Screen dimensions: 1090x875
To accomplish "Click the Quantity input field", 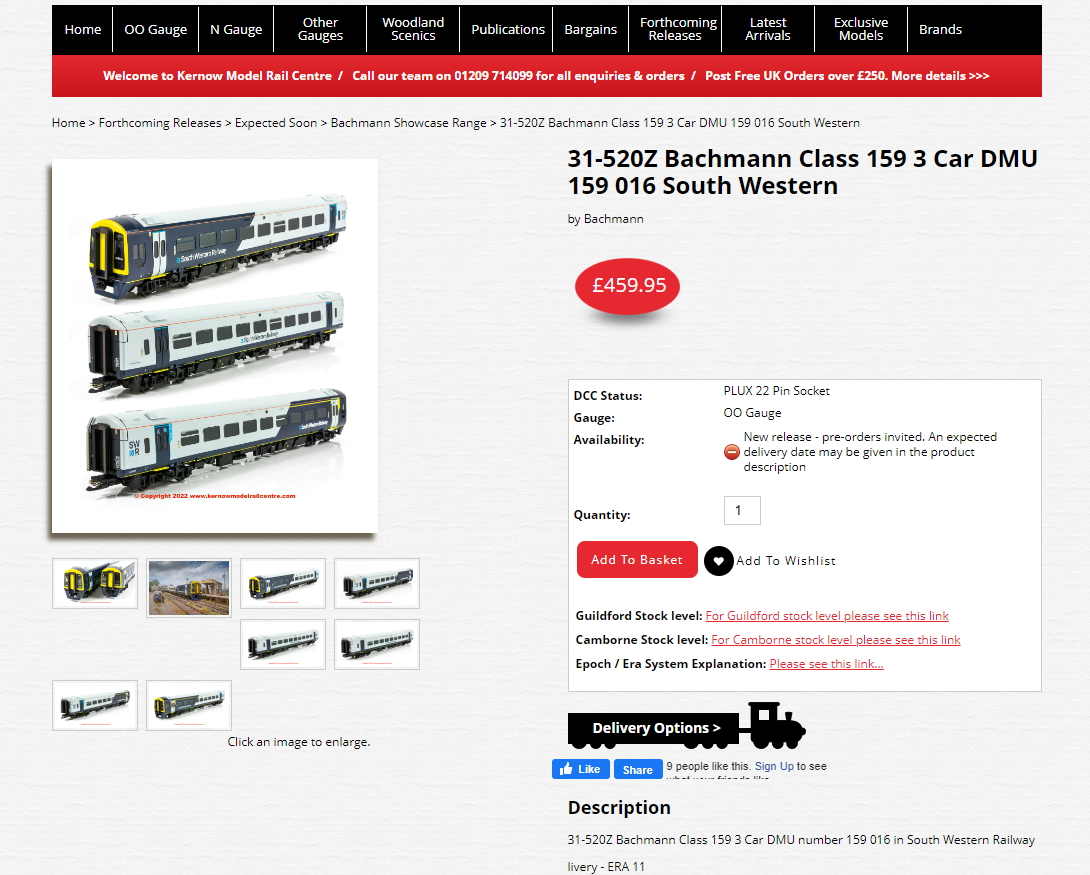I will (x=742, y=510).
